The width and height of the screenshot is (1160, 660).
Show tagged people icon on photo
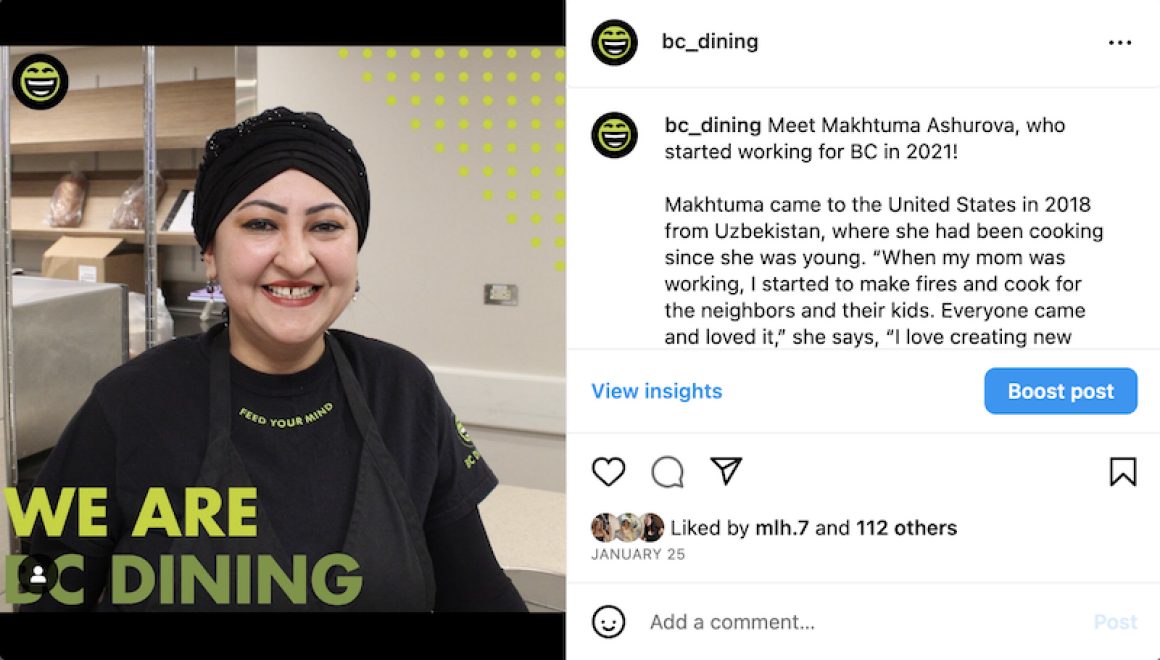click(38, 574)
